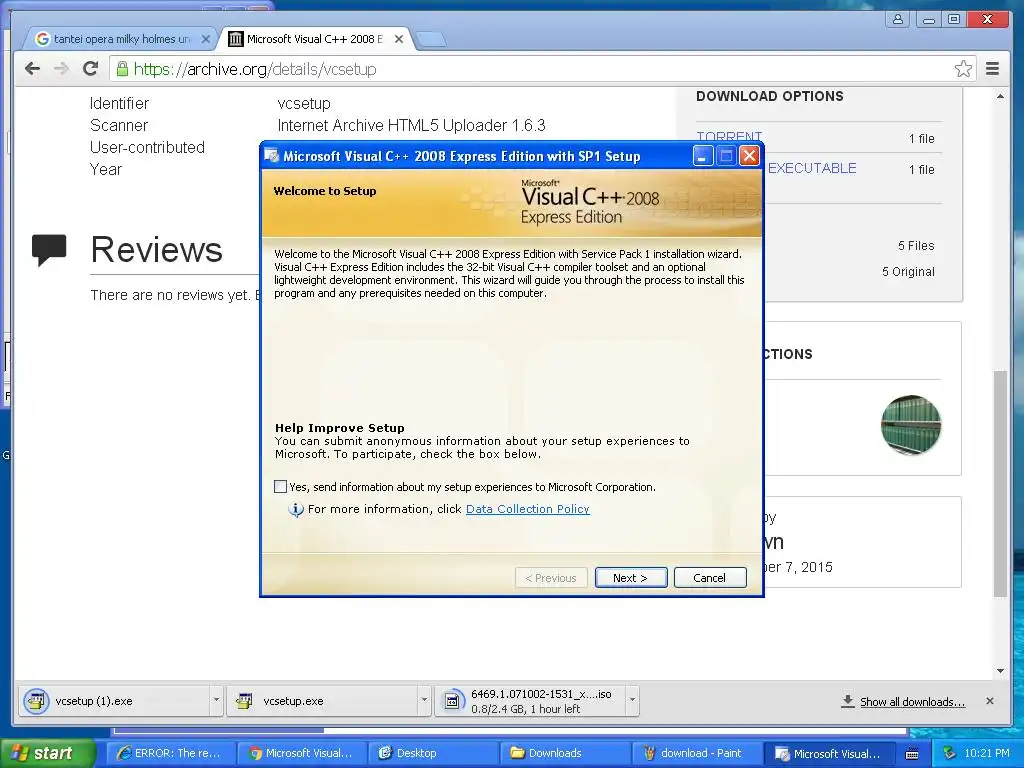Enable sending setup experiences to Microsoft
This screenshot has width=1024, height=768.
[280, 487]
